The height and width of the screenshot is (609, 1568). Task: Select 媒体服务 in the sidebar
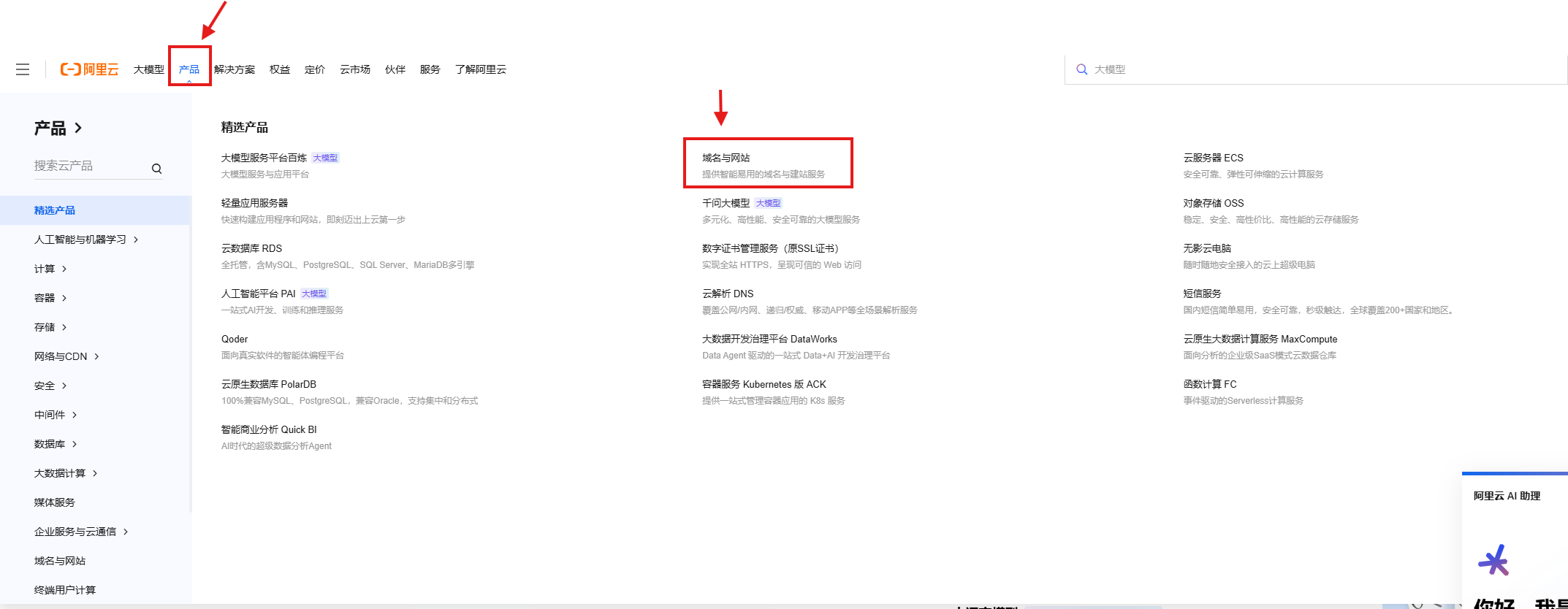[x=55, y=502]
